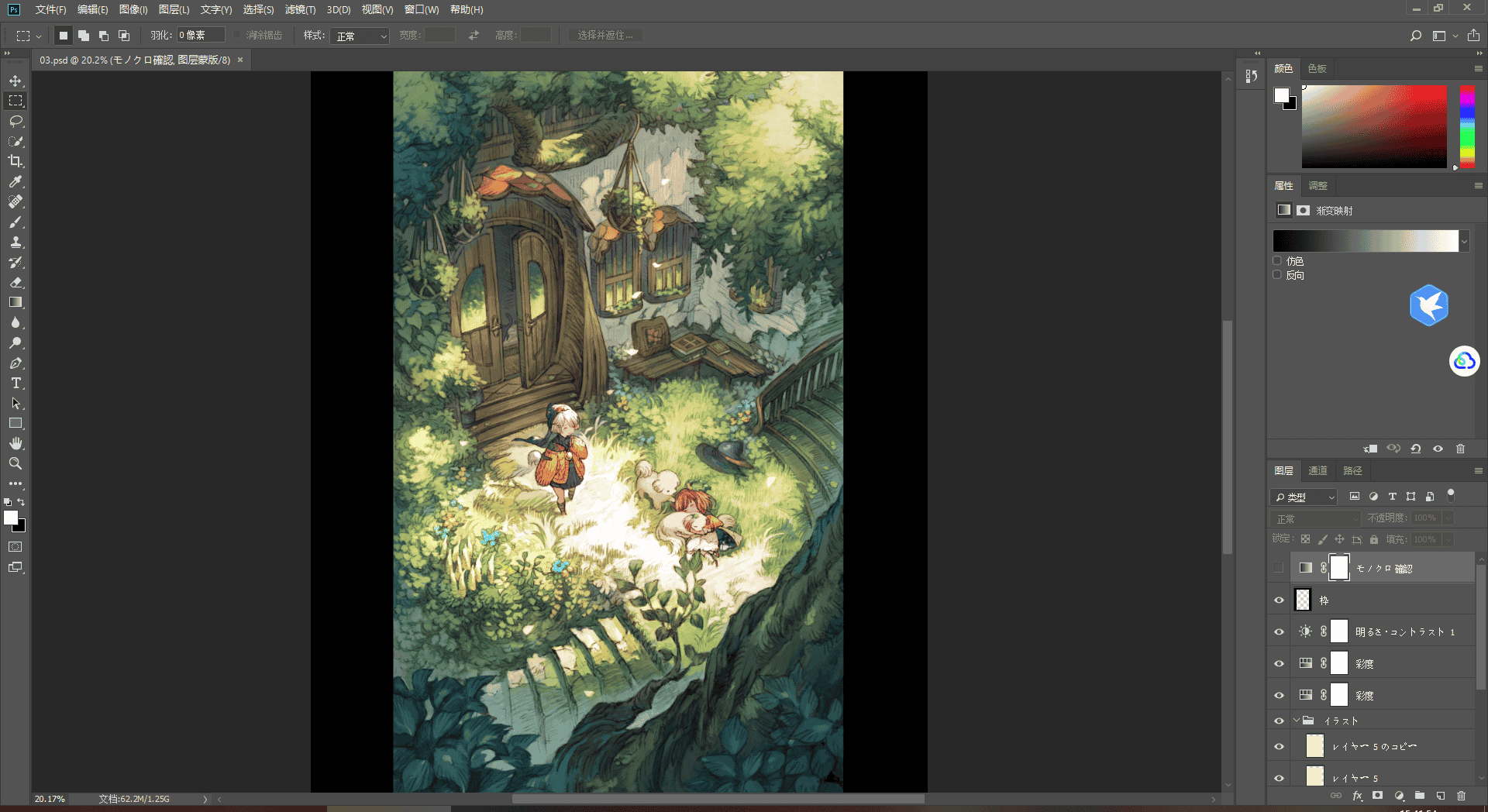Select the Clone Stamp tool
The image size is (1488, 812).
click(x=15, y=242)
